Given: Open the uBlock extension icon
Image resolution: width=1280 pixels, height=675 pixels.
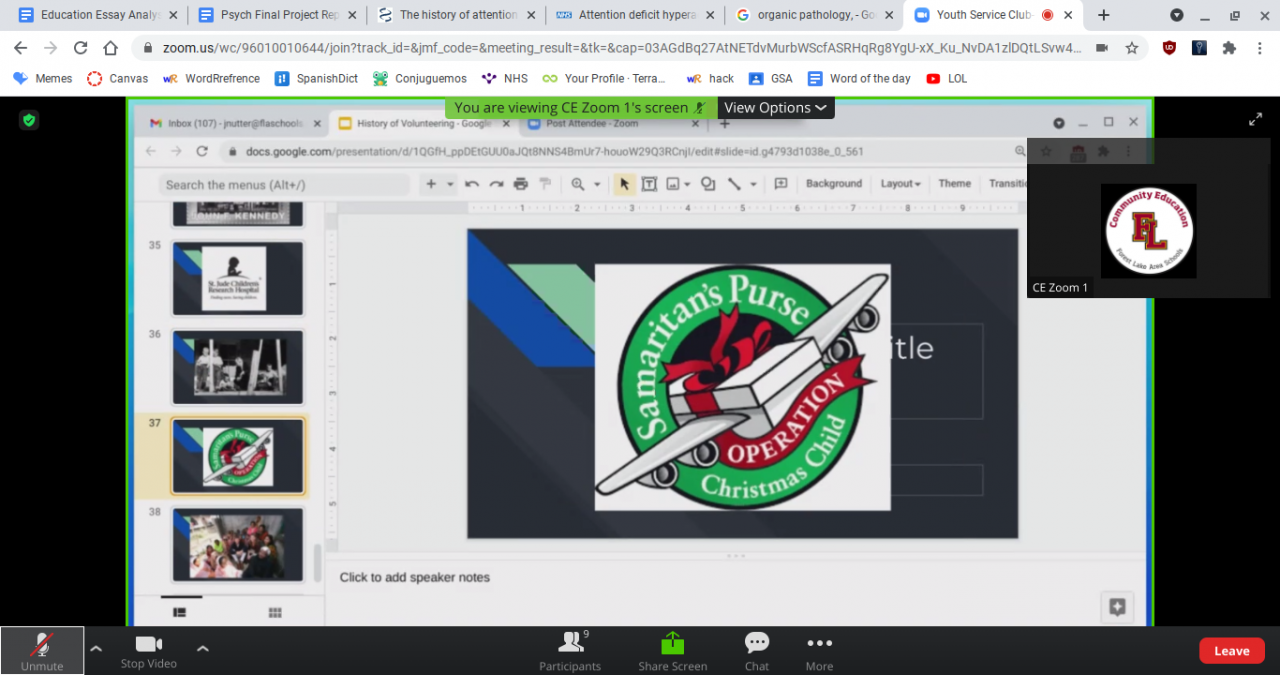Looking at the screenshot, I should click(x=1169, y=48).
